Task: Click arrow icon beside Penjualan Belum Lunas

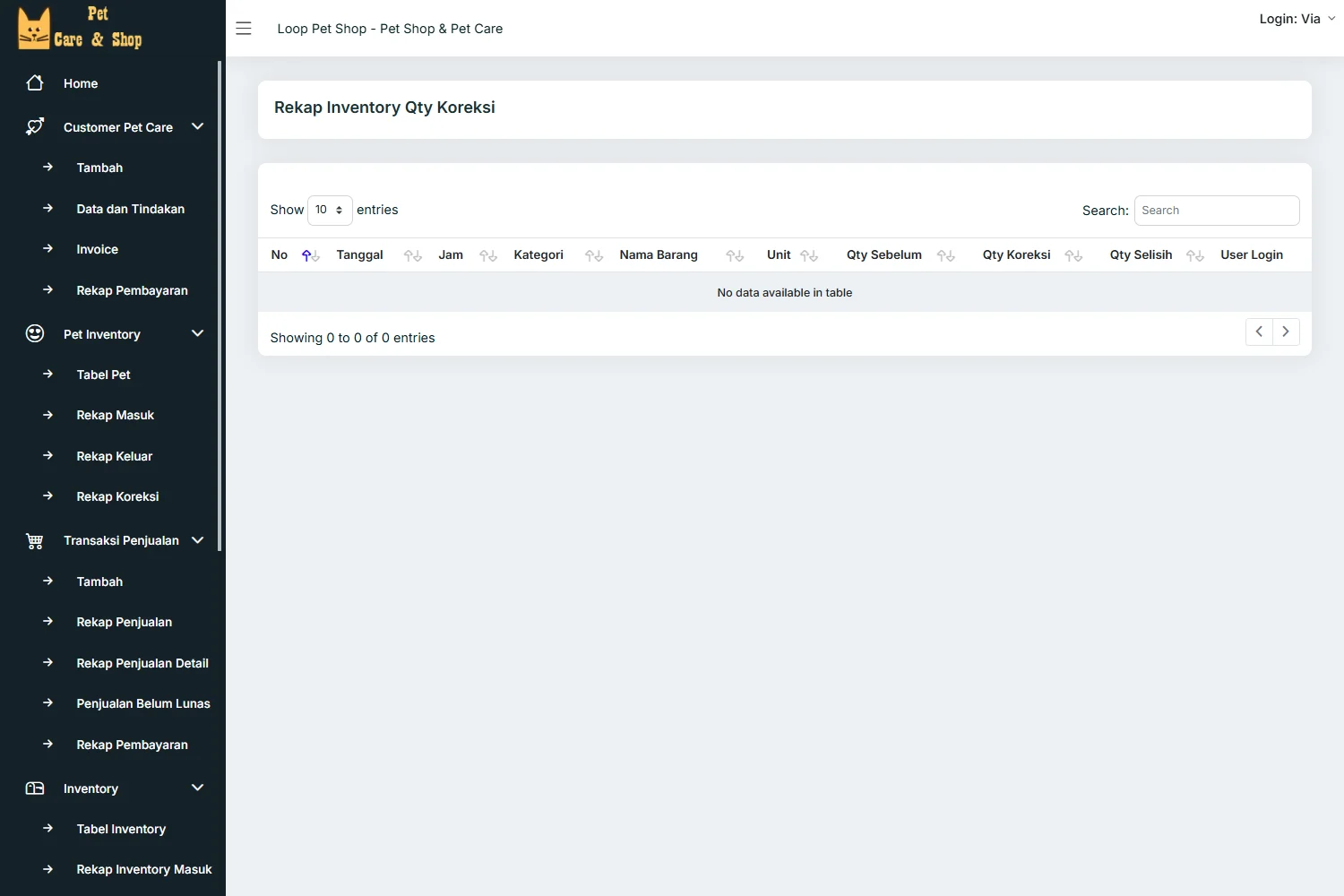Action: point(48,702)
